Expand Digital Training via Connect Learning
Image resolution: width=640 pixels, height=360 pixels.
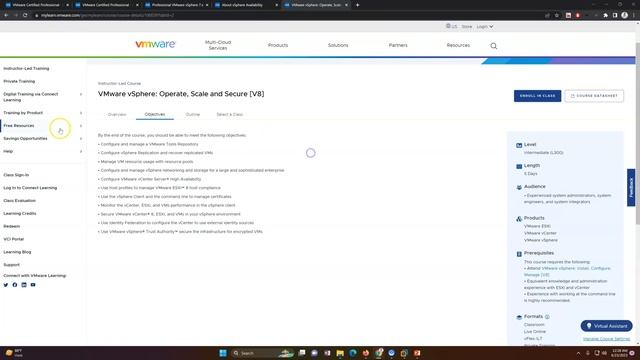click(x=81, y=94)
